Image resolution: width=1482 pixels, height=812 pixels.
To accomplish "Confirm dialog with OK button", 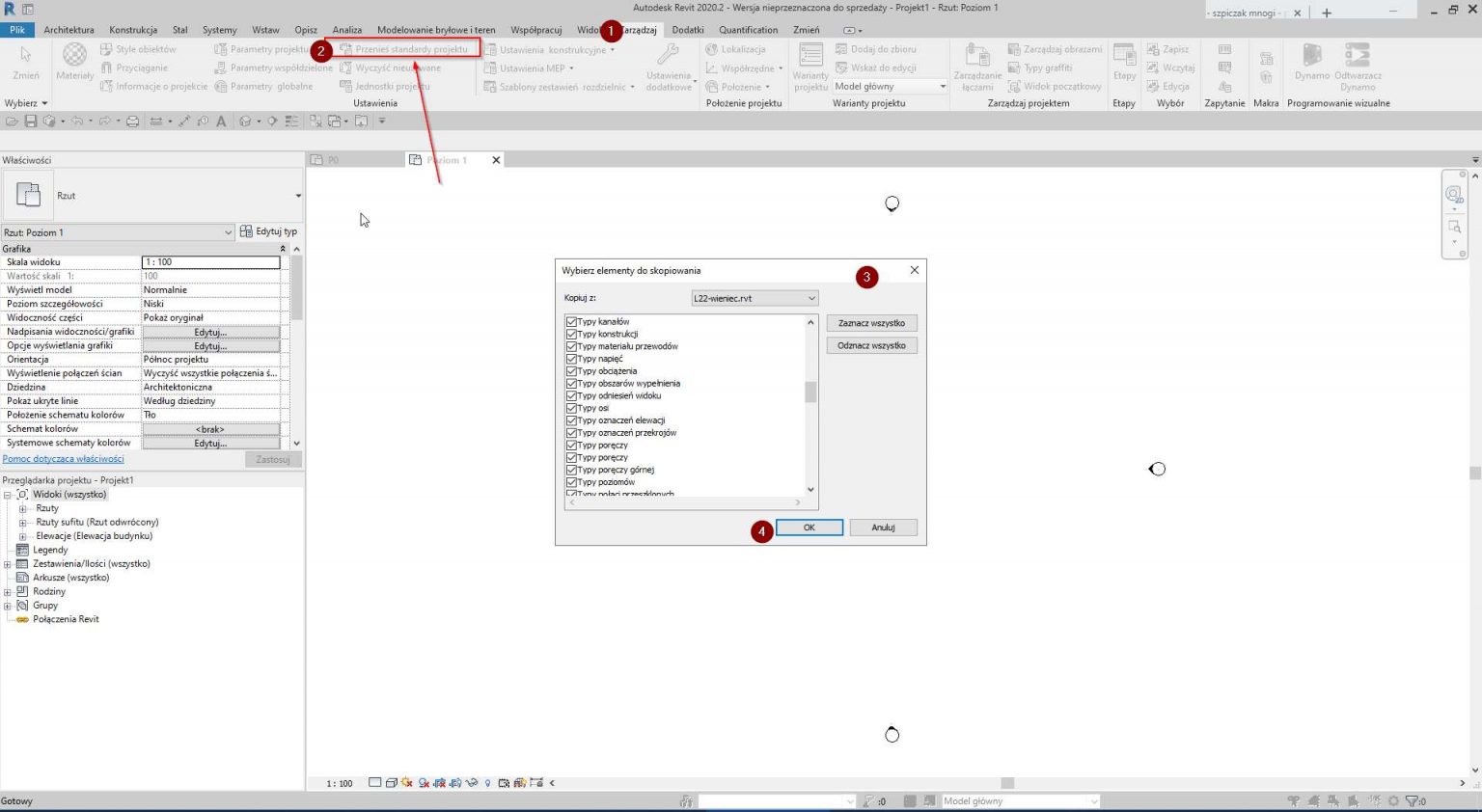I will [x=809, y=528].
